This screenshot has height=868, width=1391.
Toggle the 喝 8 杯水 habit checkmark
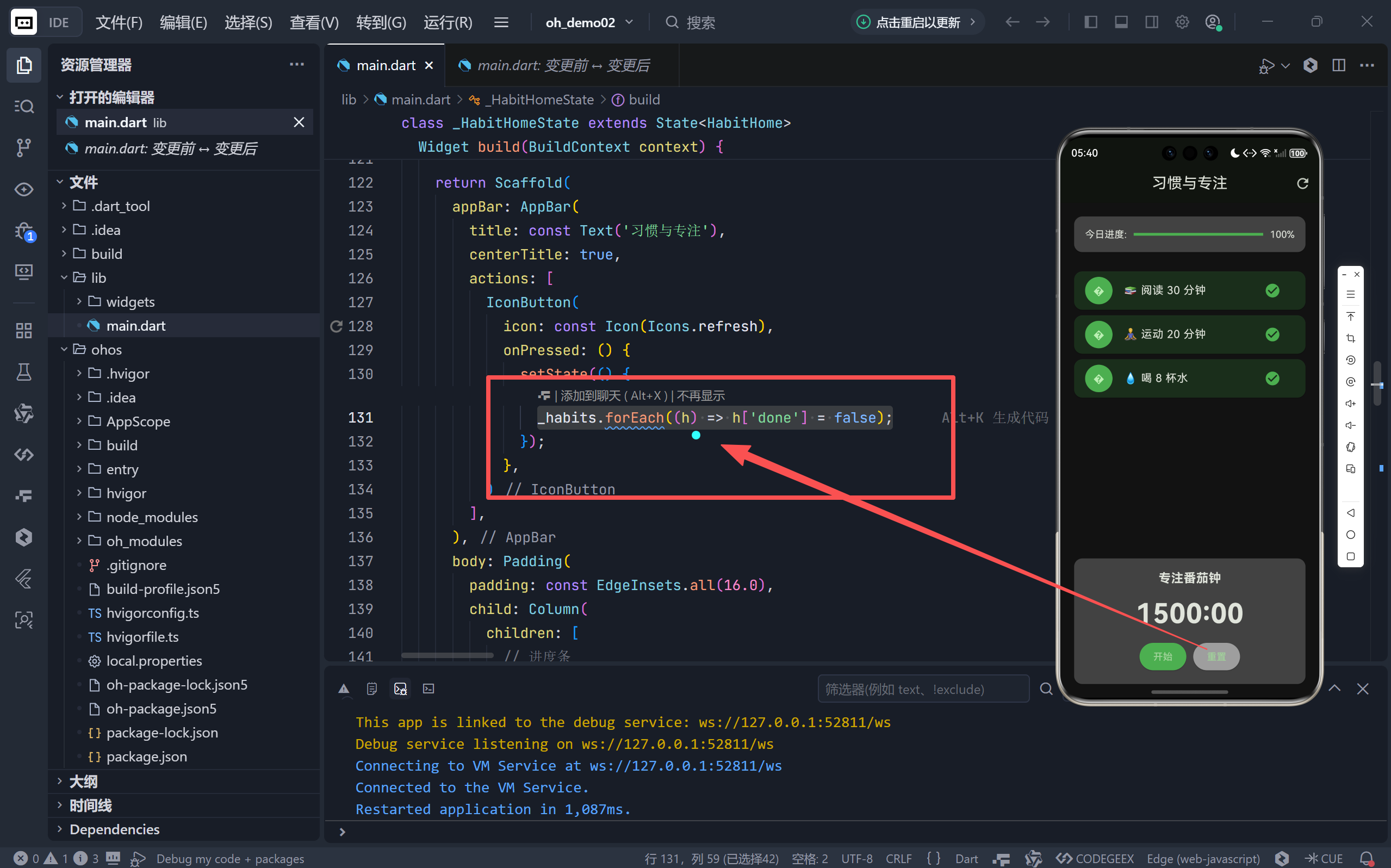tap(1272, 379)
